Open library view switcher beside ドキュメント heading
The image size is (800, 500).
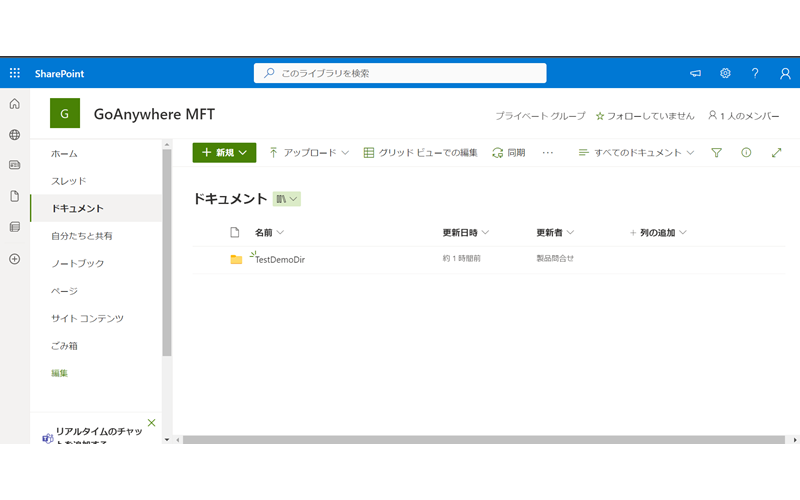tap(287, 199)
